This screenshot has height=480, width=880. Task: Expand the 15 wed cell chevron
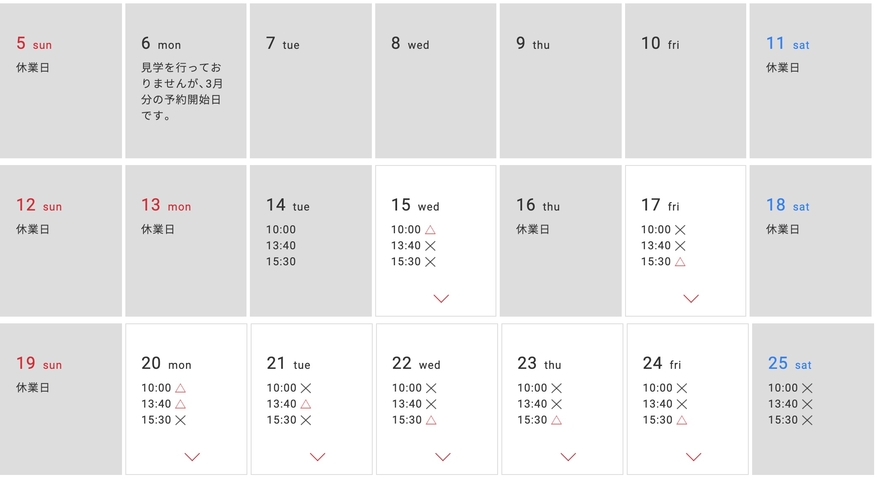pyautogui.click(x=441, y=299)
